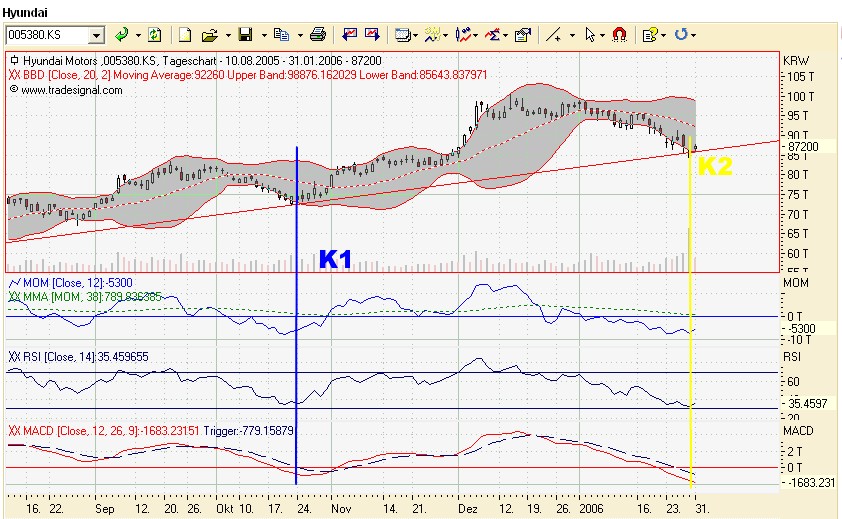Click the BBD Bollinger Band legend text
Viewport: 842px width, 519px height.
pyautogui.click(x=248, y=75)
